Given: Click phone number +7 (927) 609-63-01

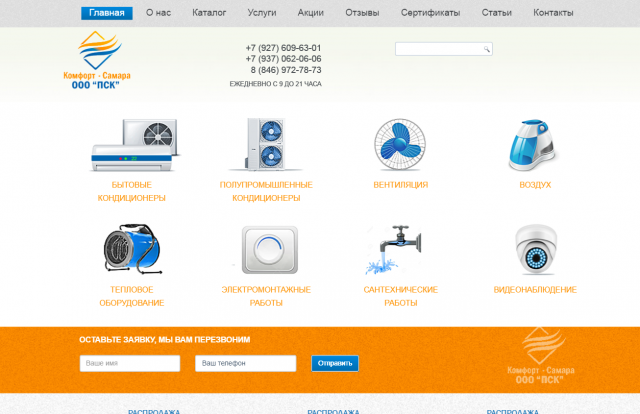Looking at the screenshot, I should pyautogui.click(x=283, y=48).
